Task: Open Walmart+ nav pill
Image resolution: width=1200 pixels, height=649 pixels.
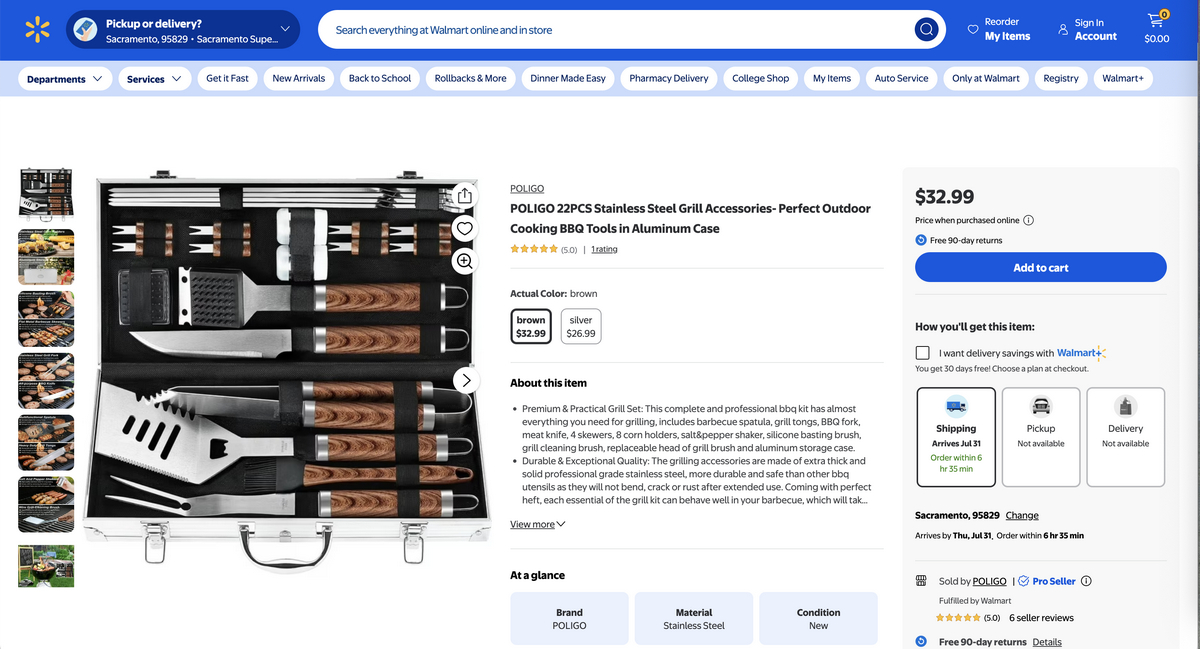Action: [x=1123, y=78]
